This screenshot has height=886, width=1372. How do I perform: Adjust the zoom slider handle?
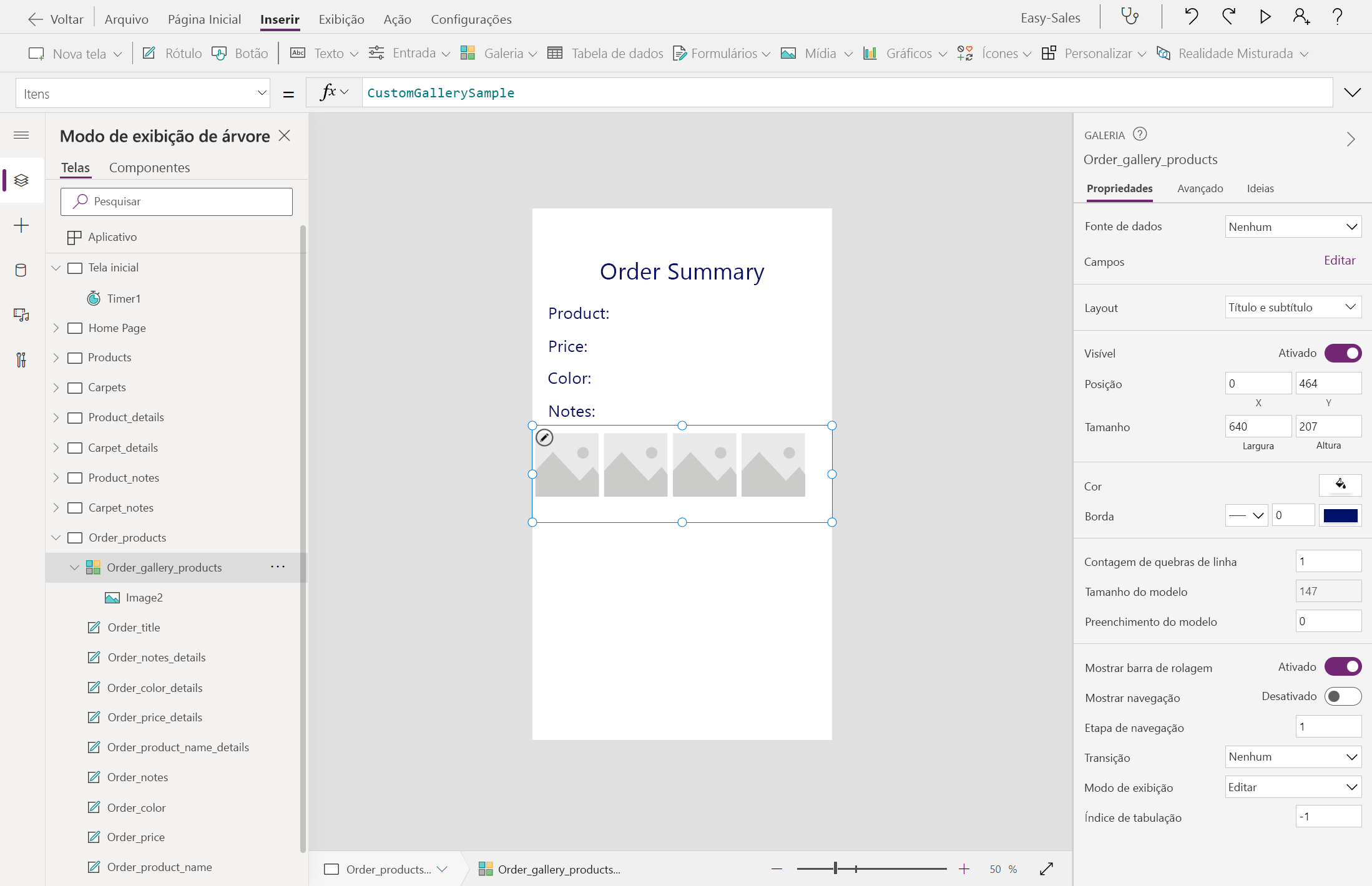pyautogui.click(x=835, y=869)
